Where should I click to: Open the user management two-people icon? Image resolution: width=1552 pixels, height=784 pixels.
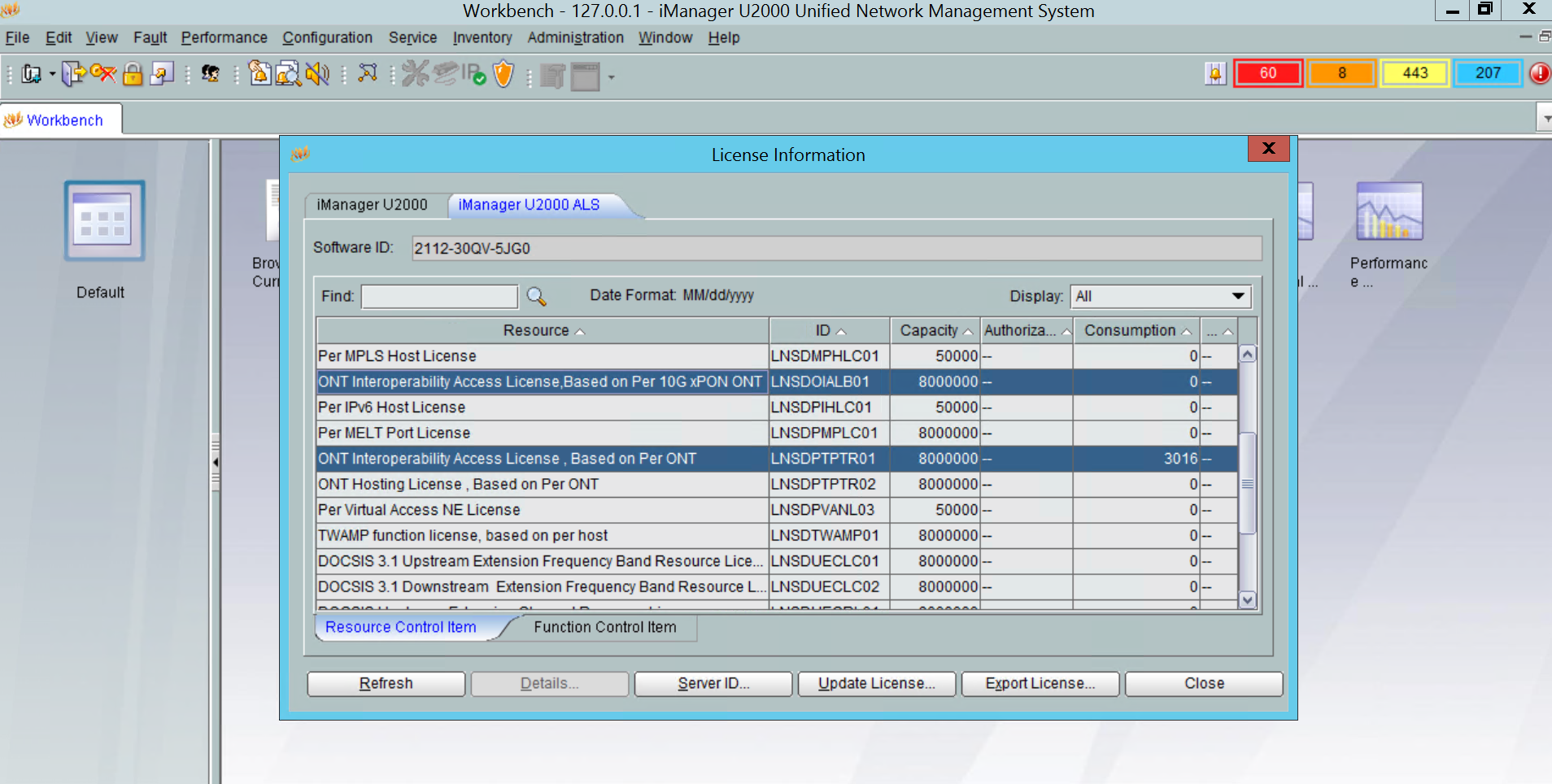[211, 74]
